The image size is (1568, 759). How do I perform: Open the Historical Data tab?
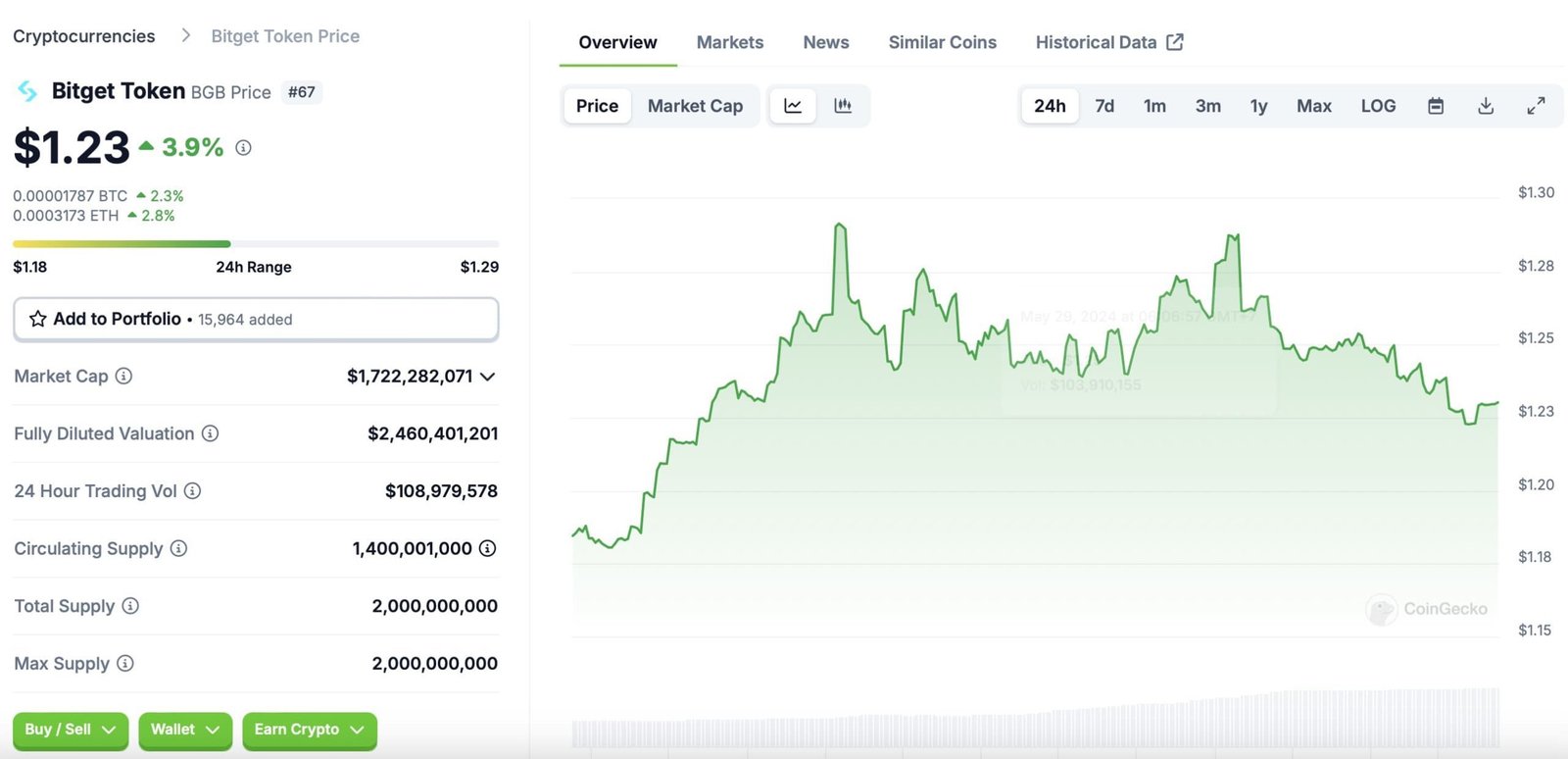tap(1109, 42)
